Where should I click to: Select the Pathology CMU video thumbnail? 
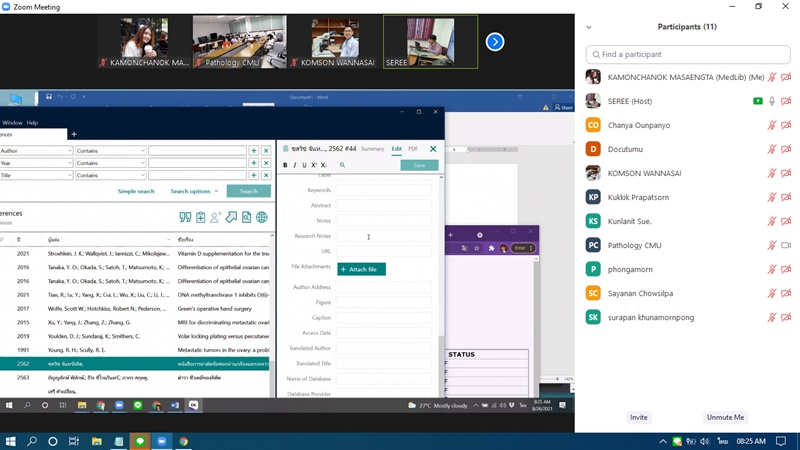239,42
